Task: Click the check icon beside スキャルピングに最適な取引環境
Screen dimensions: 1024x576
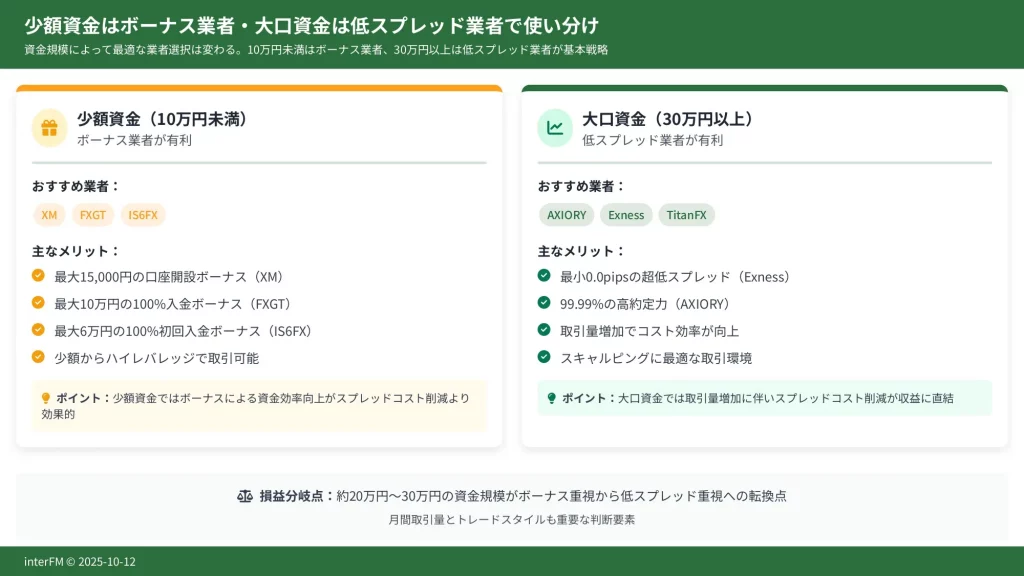Action: coord(544,357)
